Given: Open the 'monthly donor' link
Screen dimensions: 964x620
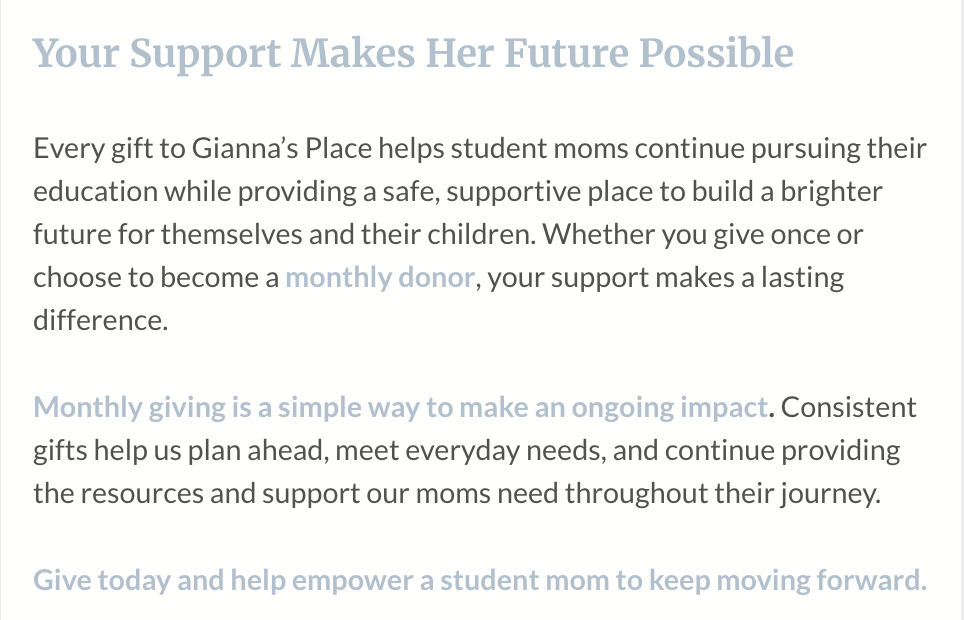Looking at the screenshot, I should pos(380,277).
